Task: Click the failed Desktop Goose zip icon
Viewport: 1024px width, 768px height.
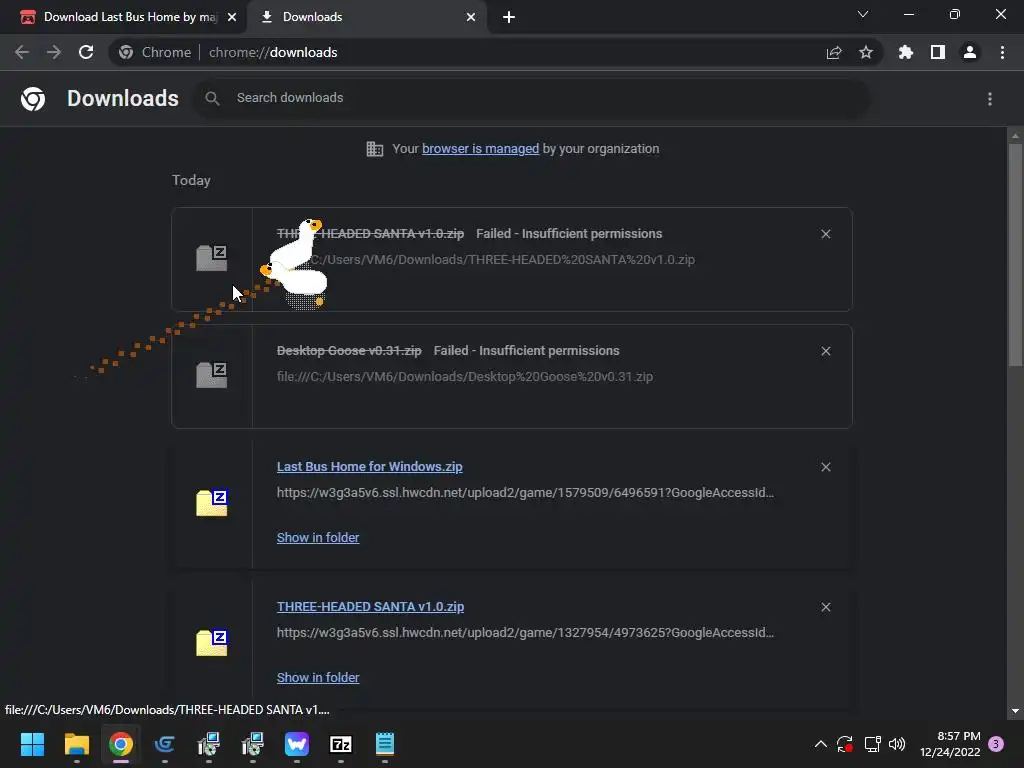Action: (x=212, y=376)
